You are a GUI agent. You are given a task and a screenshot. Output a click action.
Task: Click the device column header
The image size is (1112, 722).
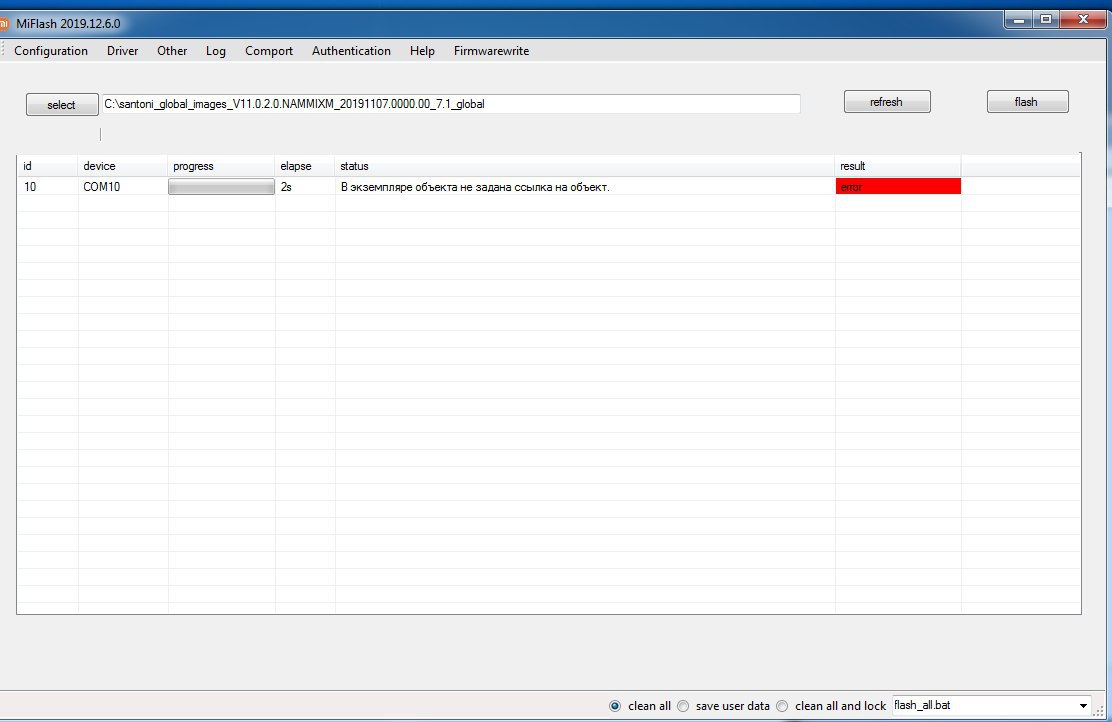coord(123,166)
